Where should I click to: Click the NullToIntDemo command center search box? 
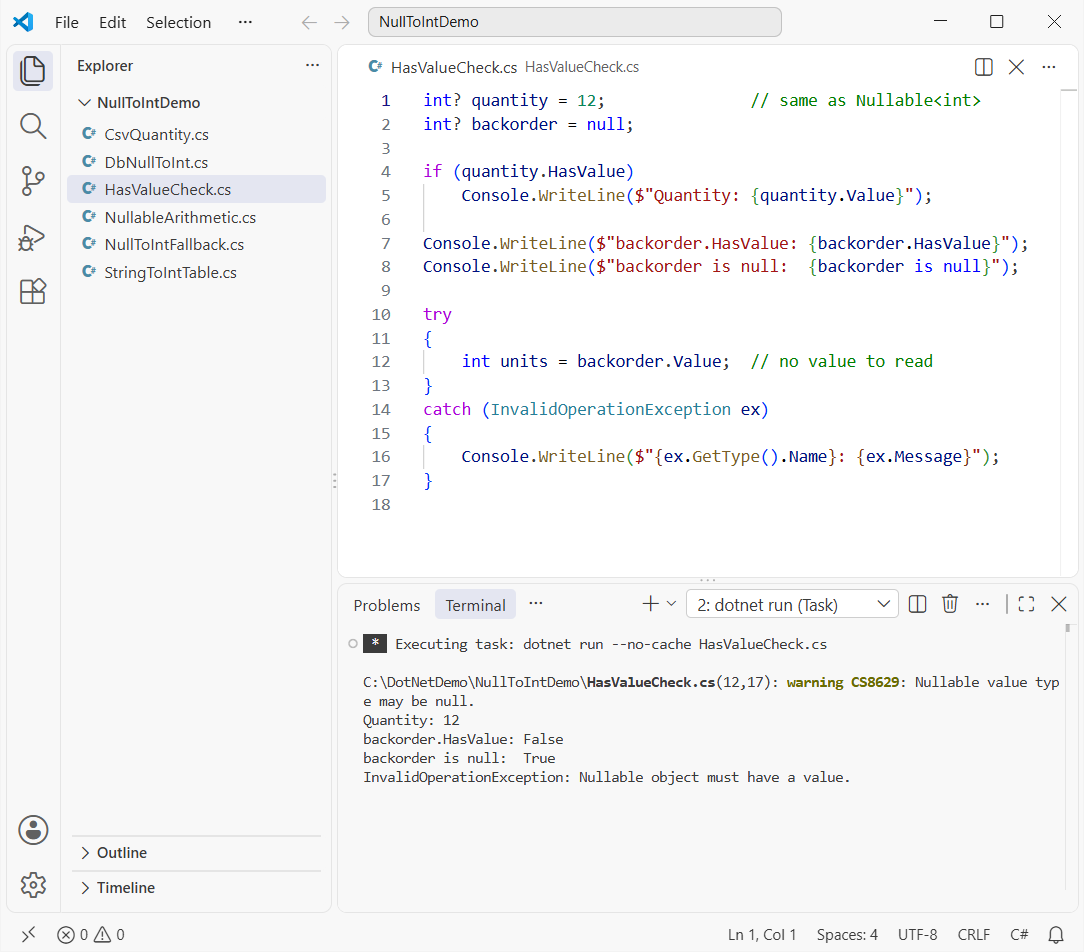574,22
